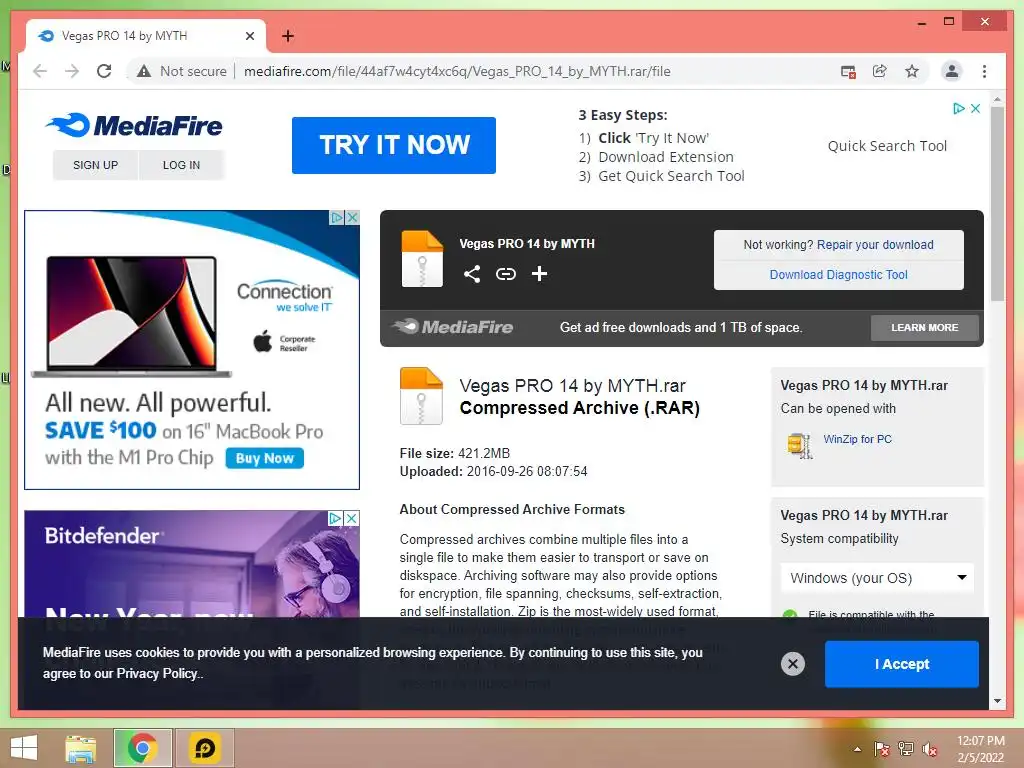This screenshot has width=1024, height=768.
Task: Open the WinZip for PC link
Action: click(x=857, y=440)
